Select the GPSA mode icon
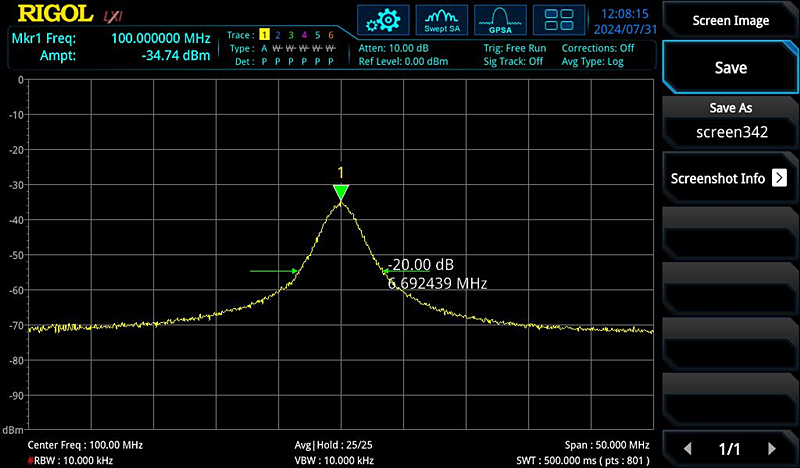Screen dimensions: 800x468 pyautogui.click(x=500, y=20)
